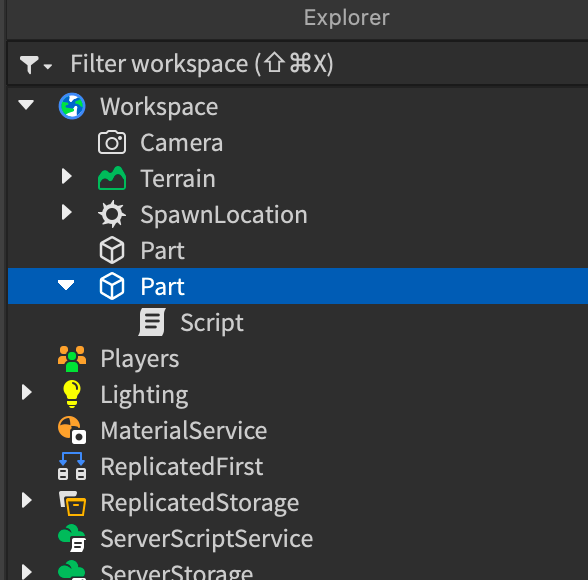Viewport: 588px width, 580px height.
Task: Click the Lighting bulb icon
Action: click(x=72, y=394)
